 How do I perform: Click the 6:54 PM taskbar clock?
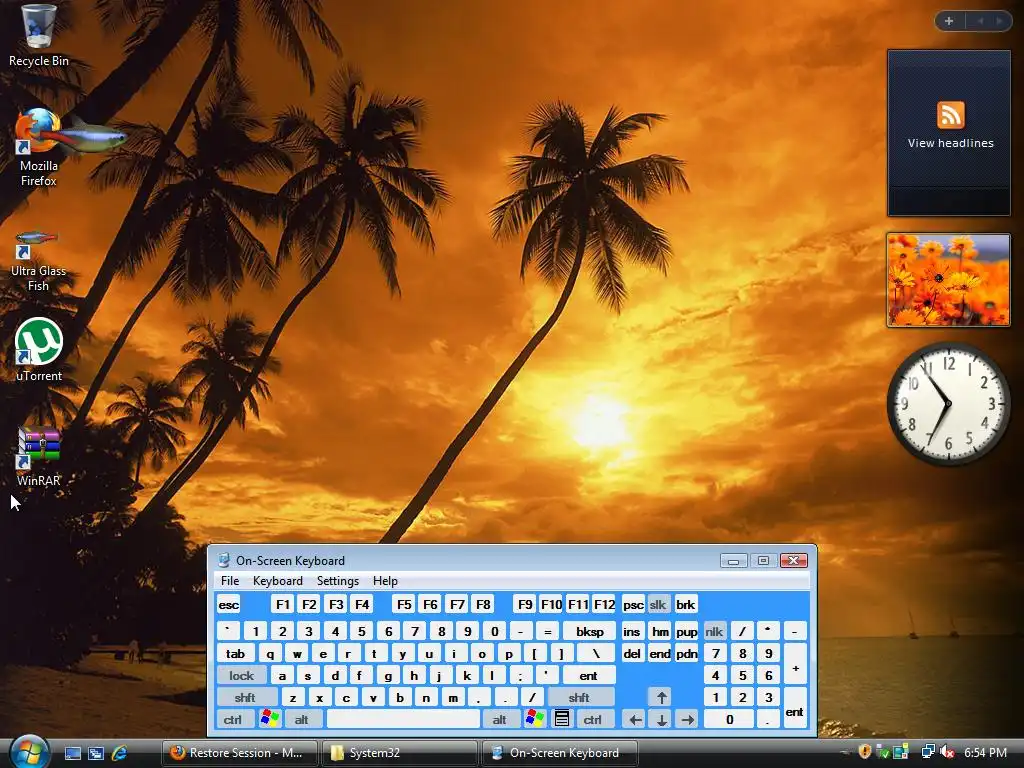[985, 752]
